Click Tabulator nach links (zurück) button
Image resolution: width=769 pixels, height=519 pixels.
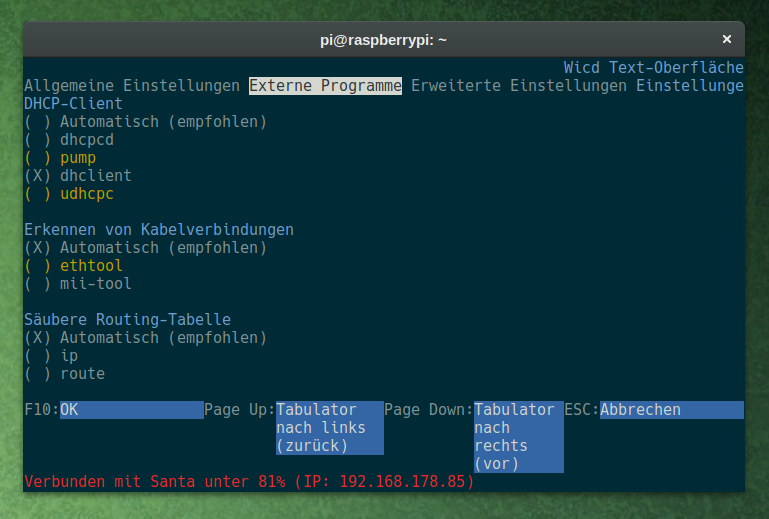tap(329, 428)
